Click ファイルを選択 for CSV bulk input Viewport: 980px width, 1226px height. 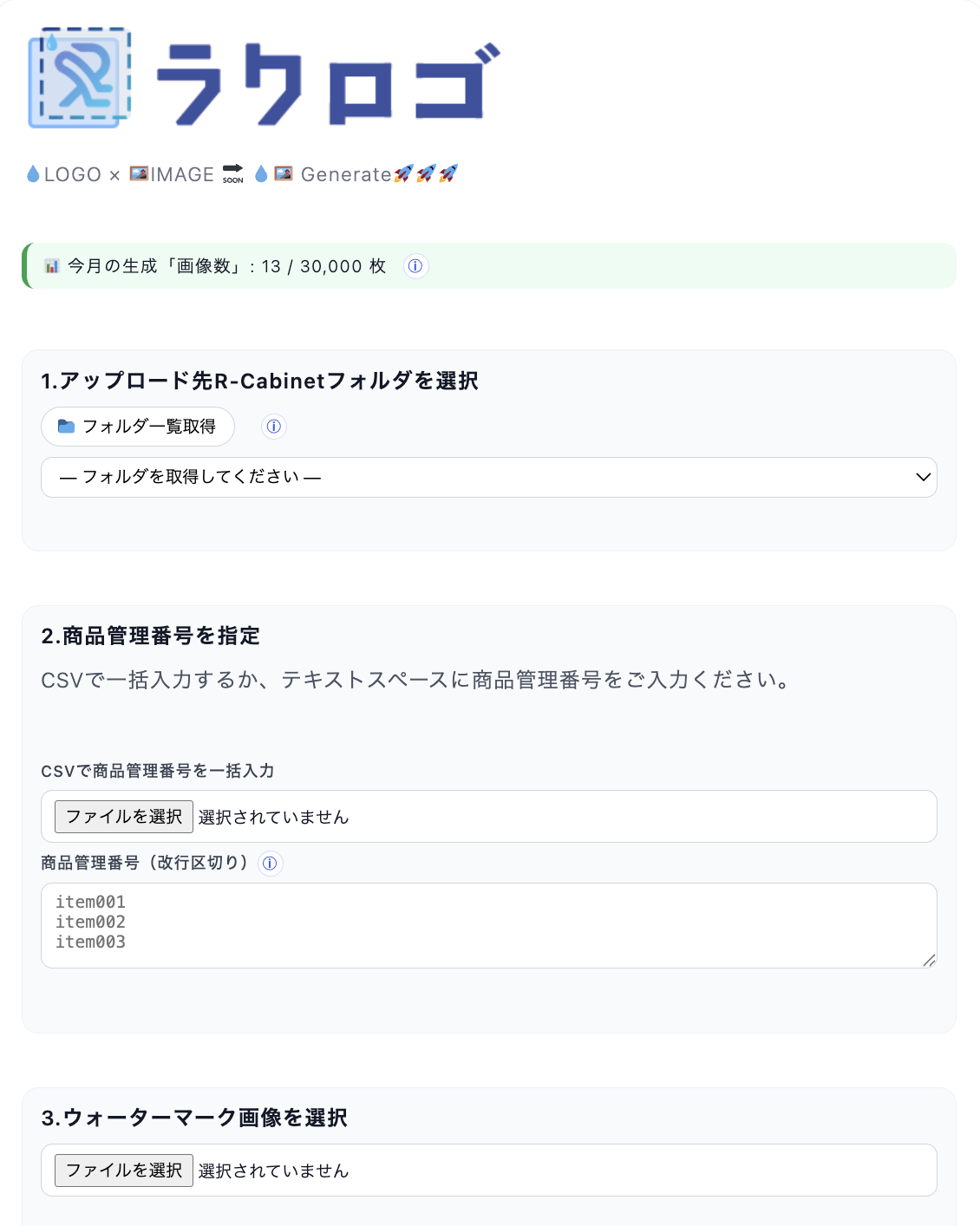point(123,816)
